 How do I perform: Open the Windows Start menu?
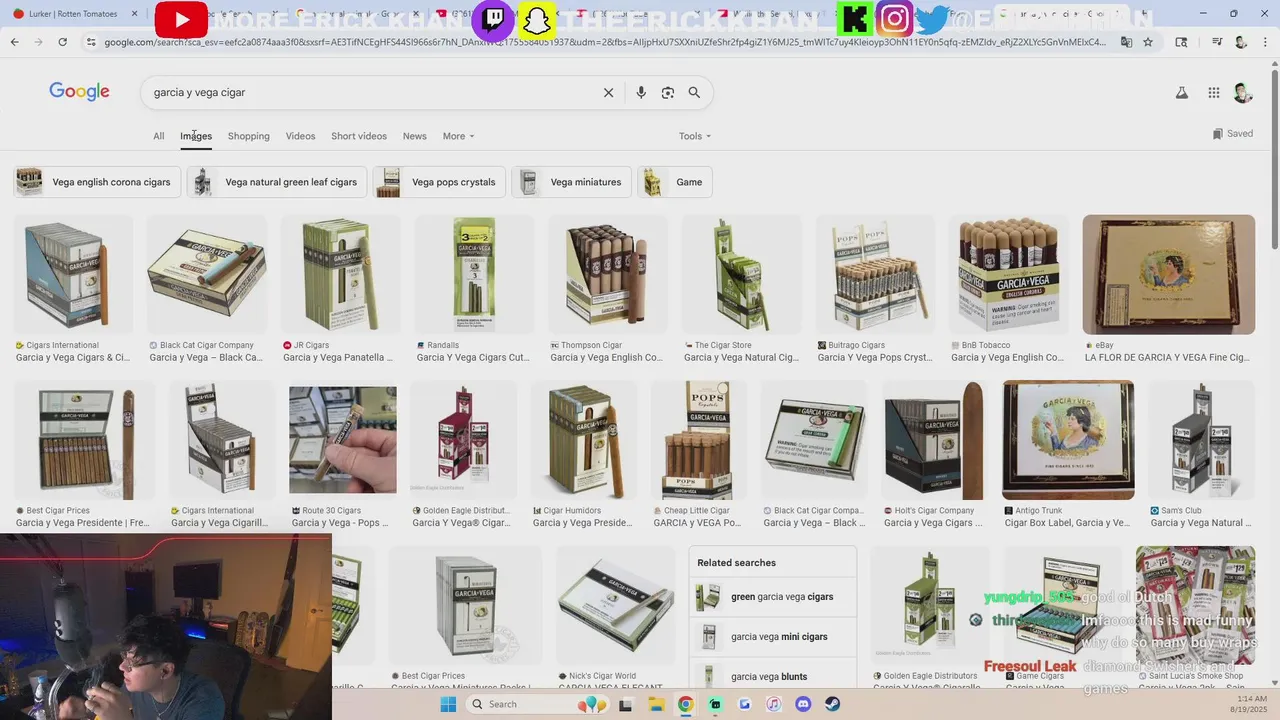point(448,704)
